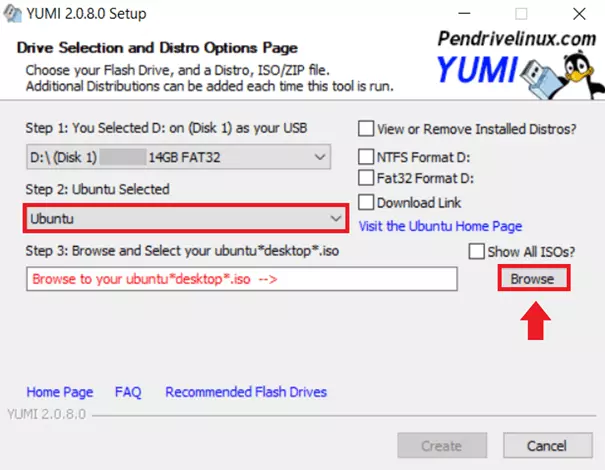The image size is (605, 470).
Task: Click the red arrow pointing to Browse
Action: coord(532,323)
